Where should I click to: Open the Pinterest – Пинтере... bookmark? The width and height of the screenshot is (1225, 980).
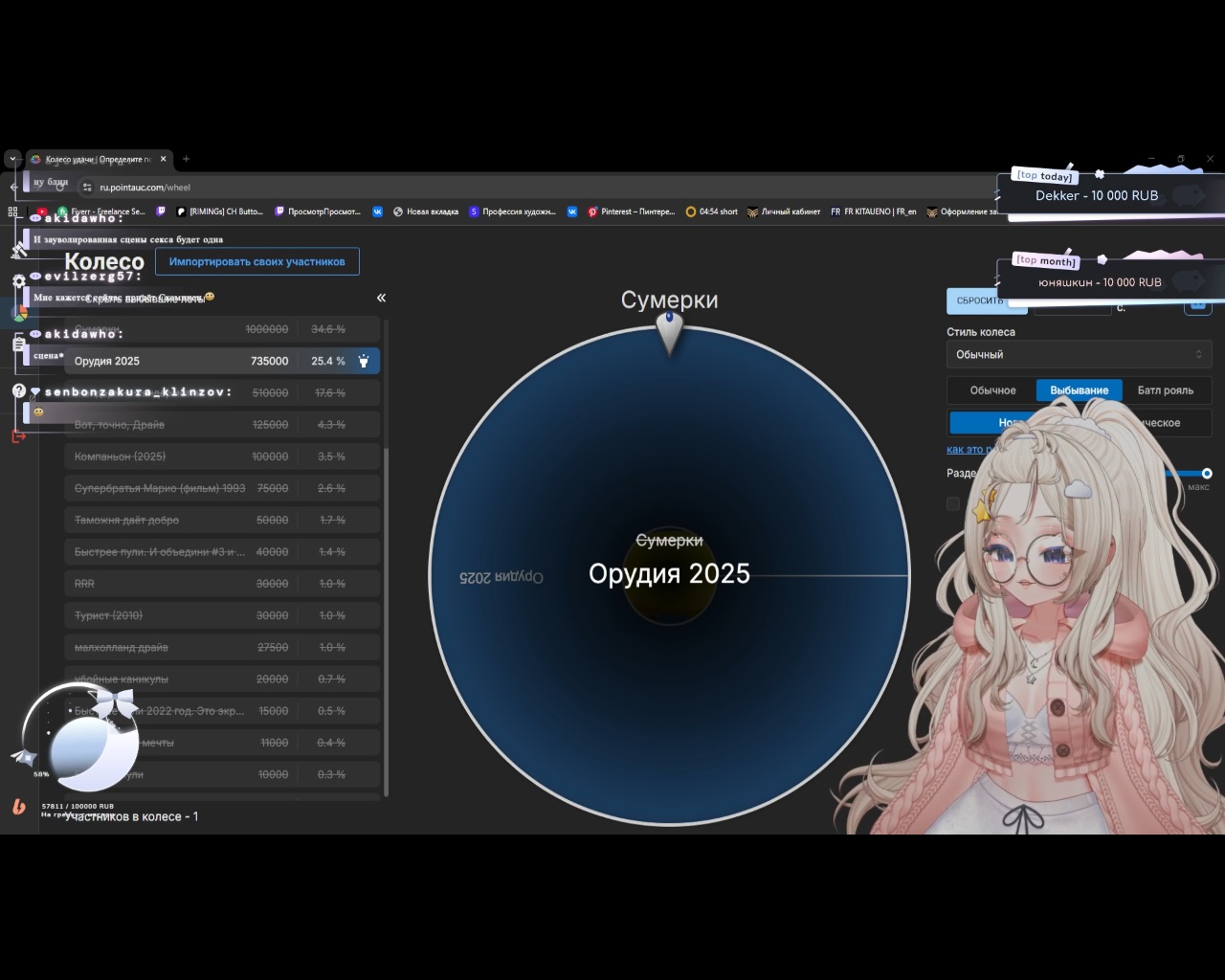pyautogui.click(x=632, y=212)
